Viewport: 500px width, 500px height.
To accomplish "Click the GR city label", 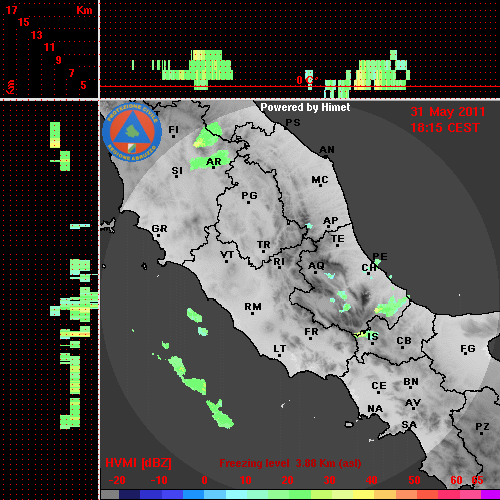I will (159, 229).
